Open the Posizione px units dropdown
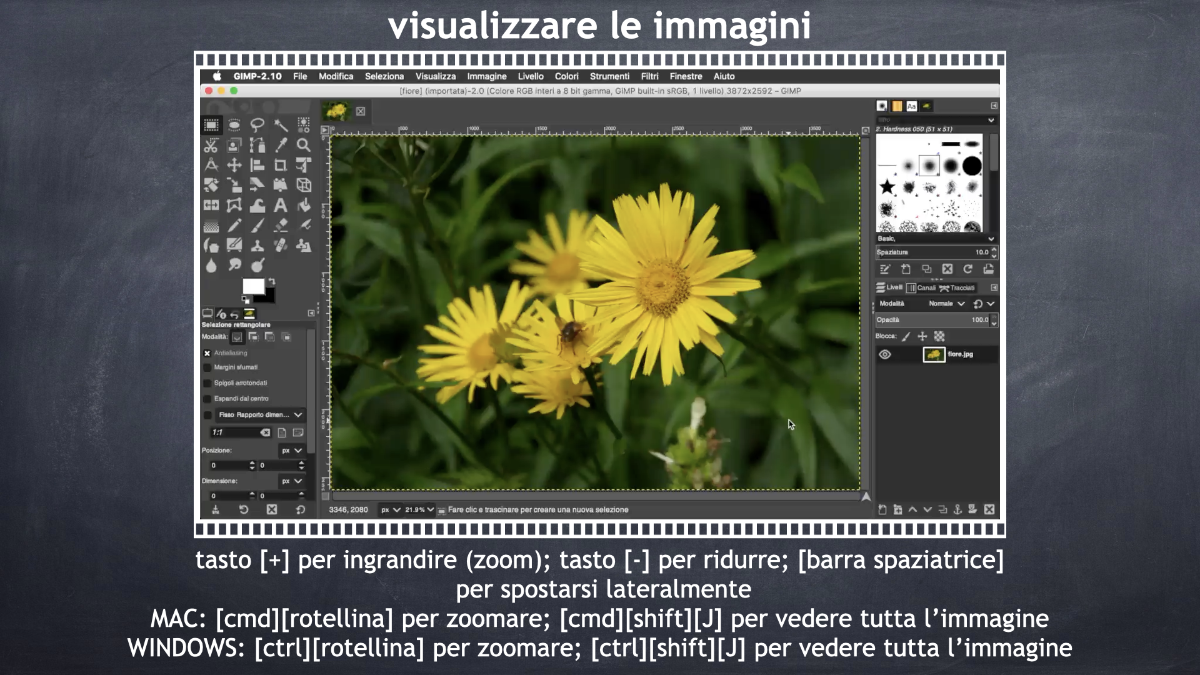 pyautogui.click(x=291, y=451)
